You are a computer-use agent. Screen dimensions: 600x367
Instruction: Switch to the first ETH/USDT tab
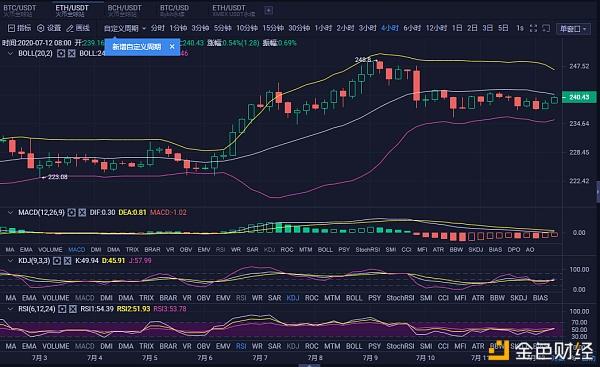(72, 10)
